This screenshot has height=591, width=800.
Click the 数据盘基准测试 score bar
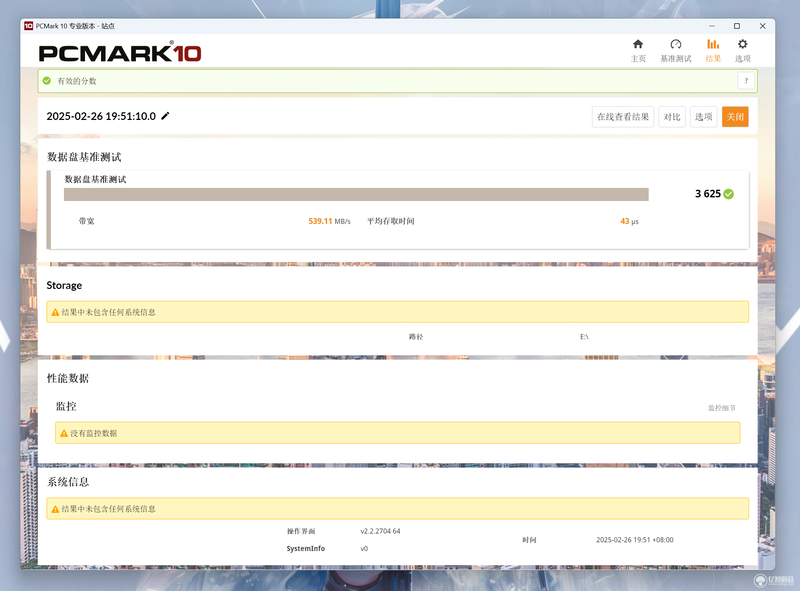click(356, 194)
